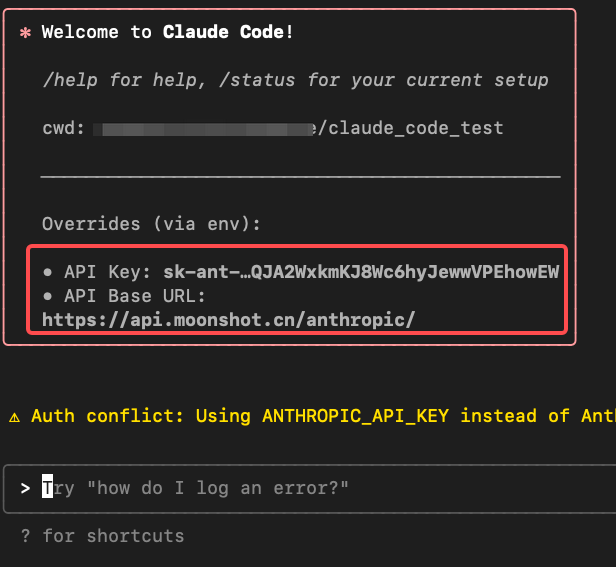
Task: Click the blurred cwd path segment
Action: point(204,129)
